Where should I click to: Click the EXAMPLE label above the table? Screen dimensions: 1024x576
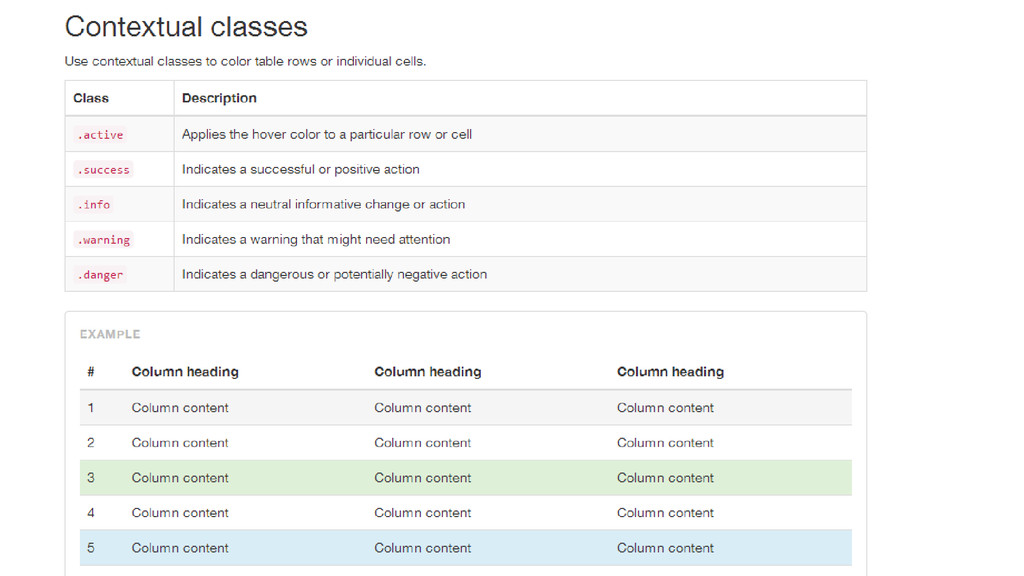[110, 334]
